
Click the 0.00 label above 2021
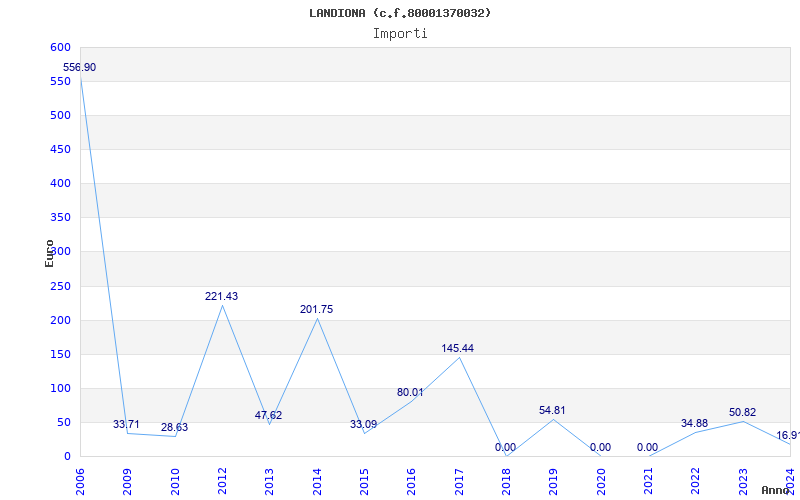click(x=647, y=447)
